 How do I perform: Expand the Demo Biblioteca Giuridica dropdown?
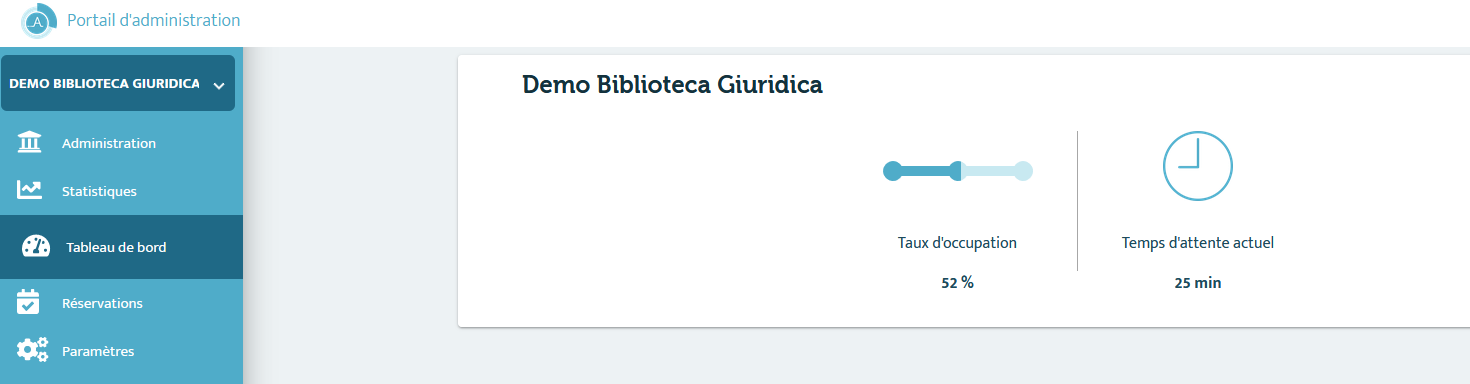pyautogui.click(x=118, y=83)
